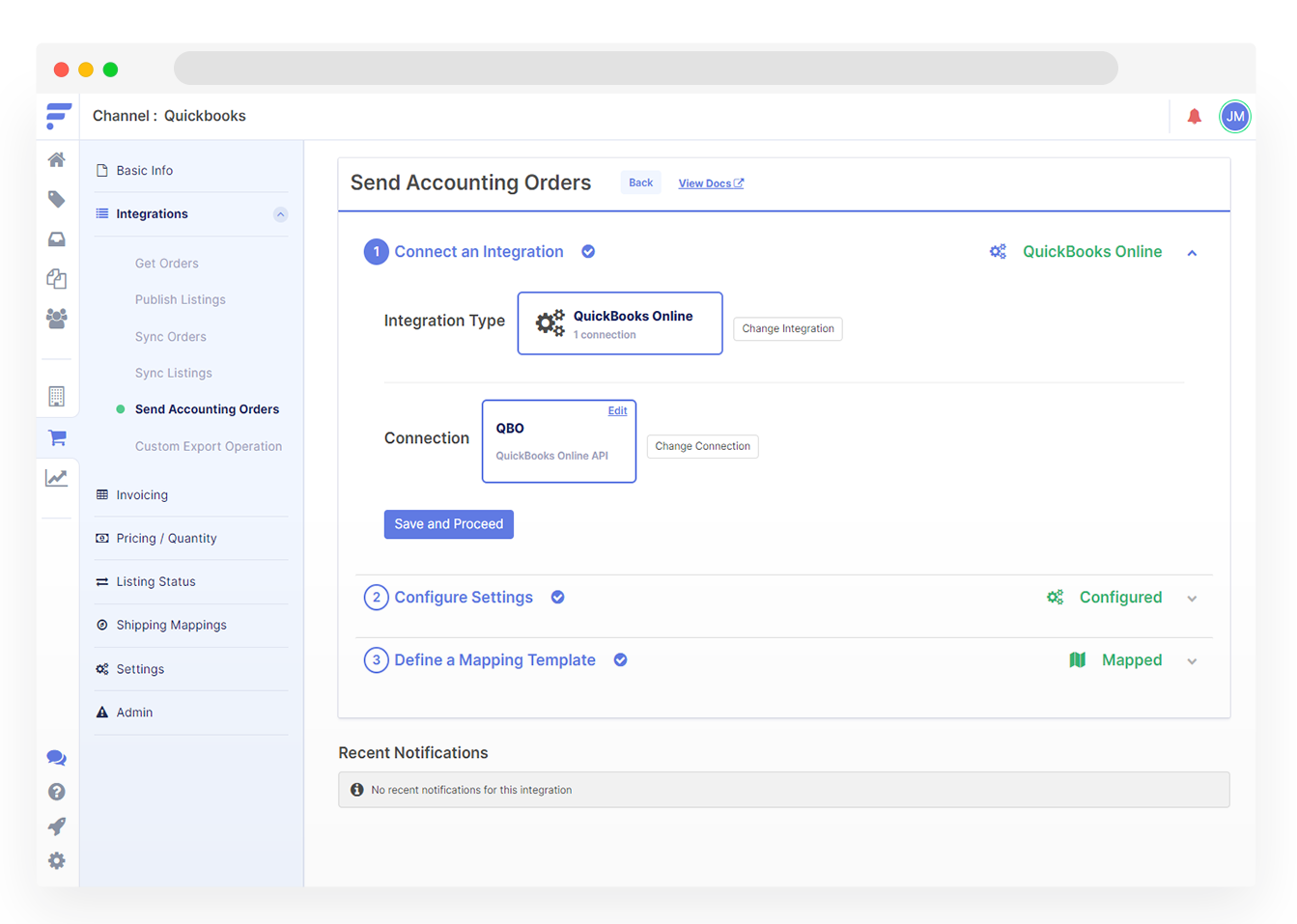Open the JM user avatar menu

[1235, 116]
